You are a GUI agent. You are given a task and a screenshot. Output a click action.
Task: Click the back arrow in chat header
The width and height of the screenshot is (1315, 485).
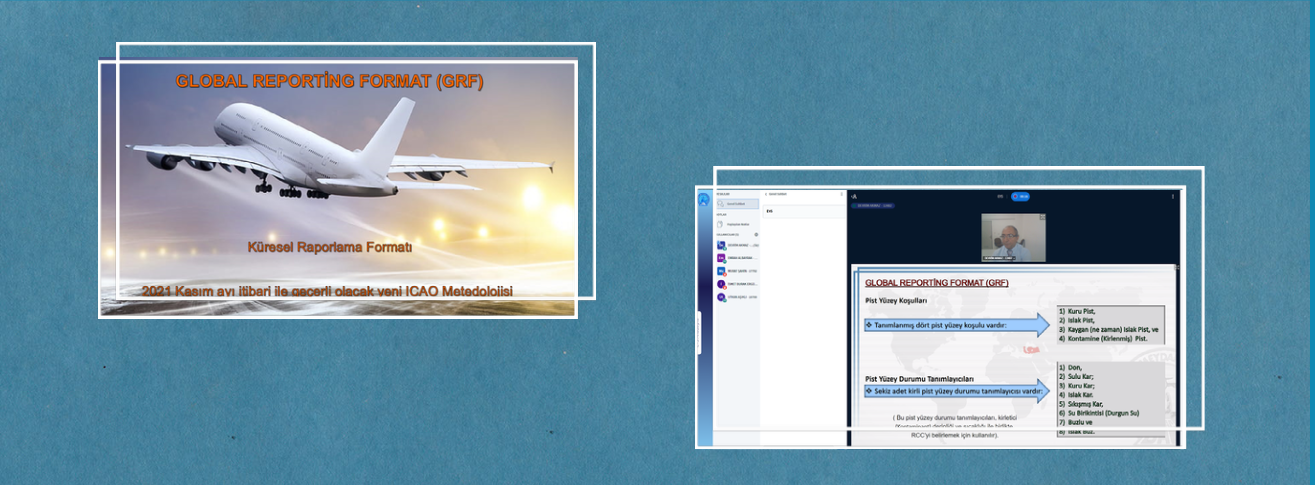point(766,194)
